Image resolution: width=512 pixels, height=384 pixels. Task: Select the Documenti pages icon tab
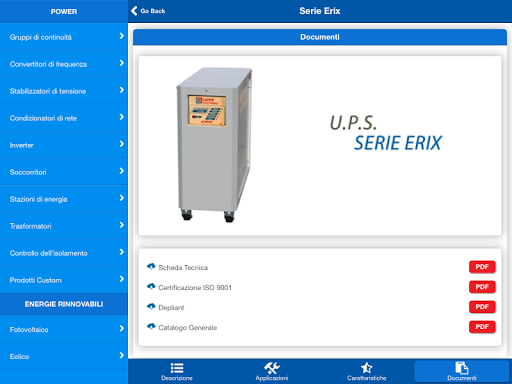(462, 371)
